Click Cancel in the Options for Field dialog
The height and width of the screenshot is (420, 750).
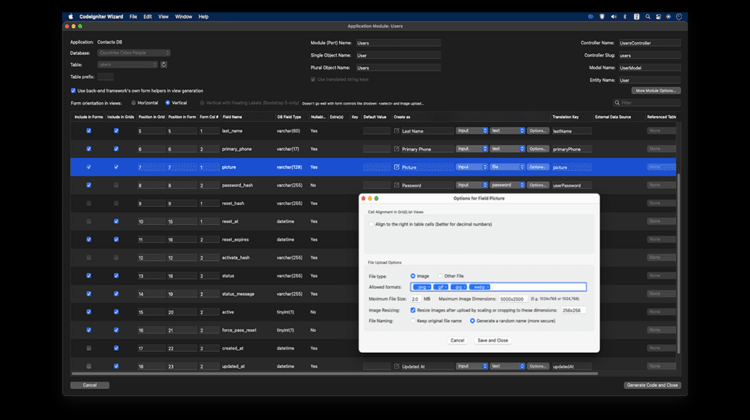457,341
